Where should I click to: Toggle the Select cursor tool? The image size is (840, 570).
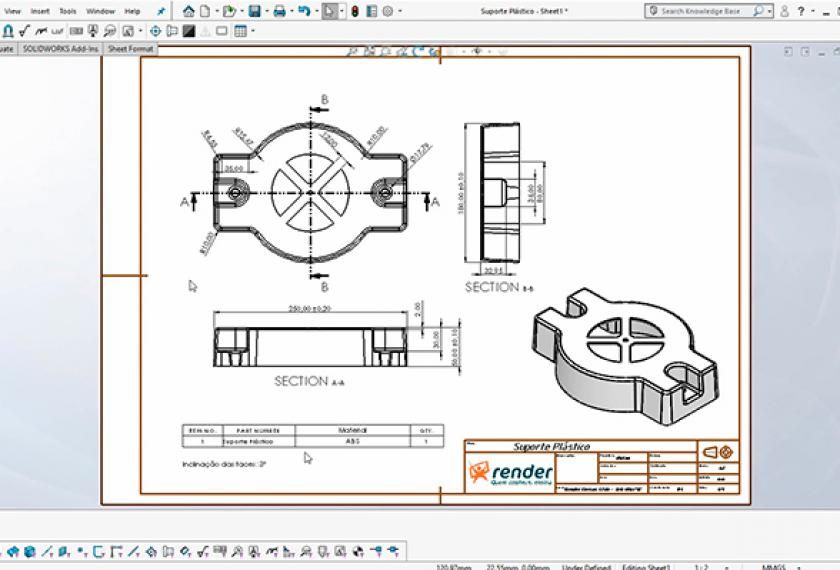tap(329, 11)
